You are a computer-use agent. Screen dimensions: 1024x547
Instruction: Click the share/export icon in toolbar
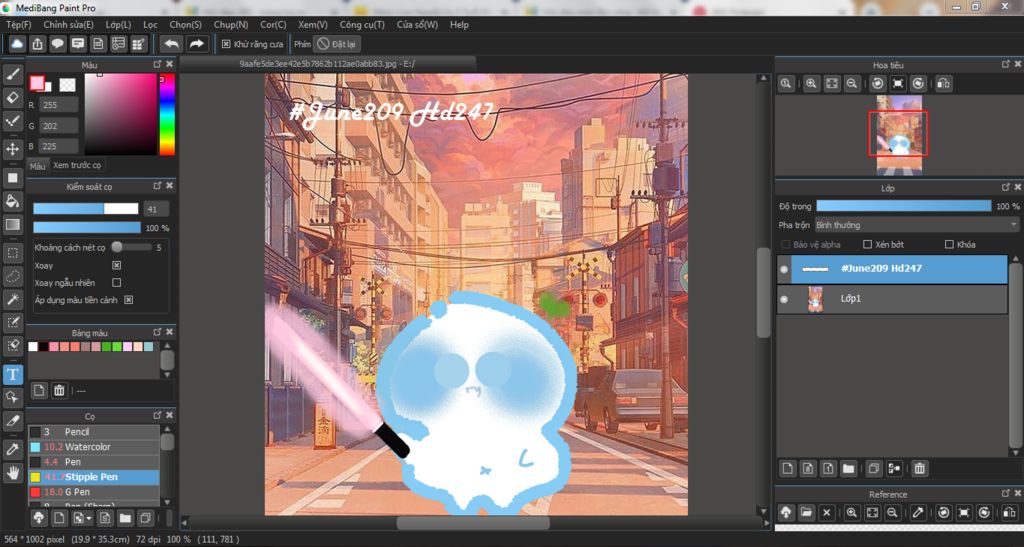click(37, 44)
